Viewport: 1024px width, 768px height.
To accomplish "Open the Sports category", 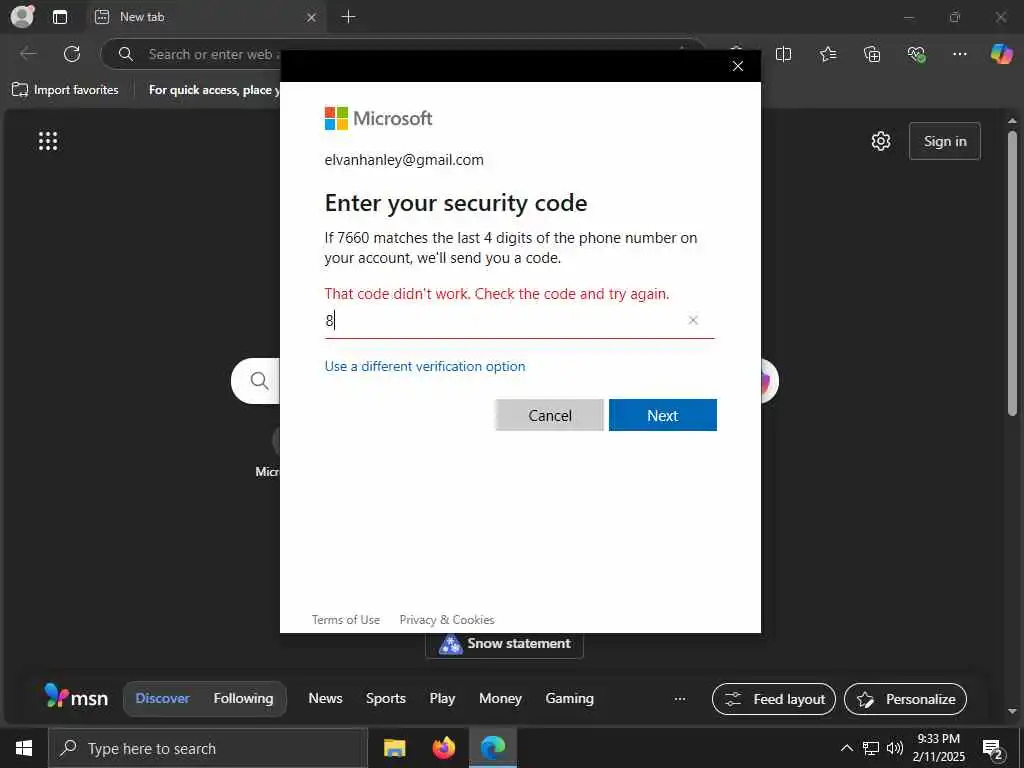I will point(385,698).
